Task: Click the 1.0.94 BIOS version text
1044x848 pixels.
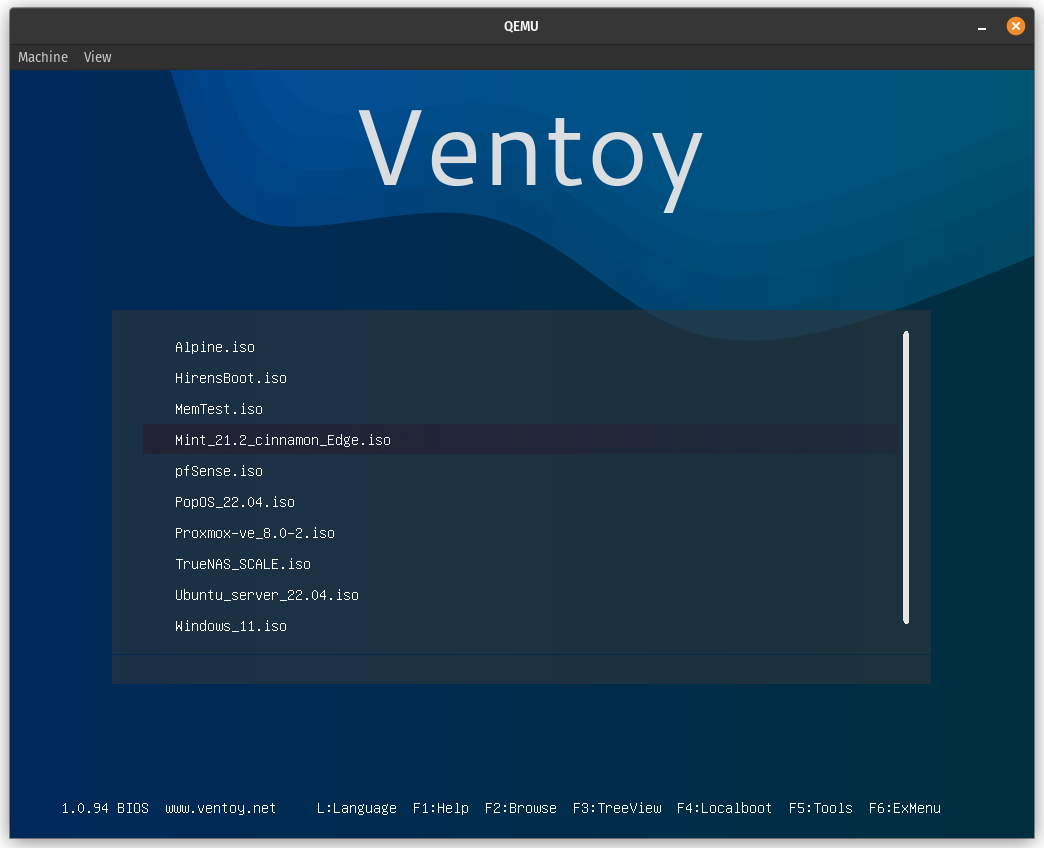Action: (105, 808)
